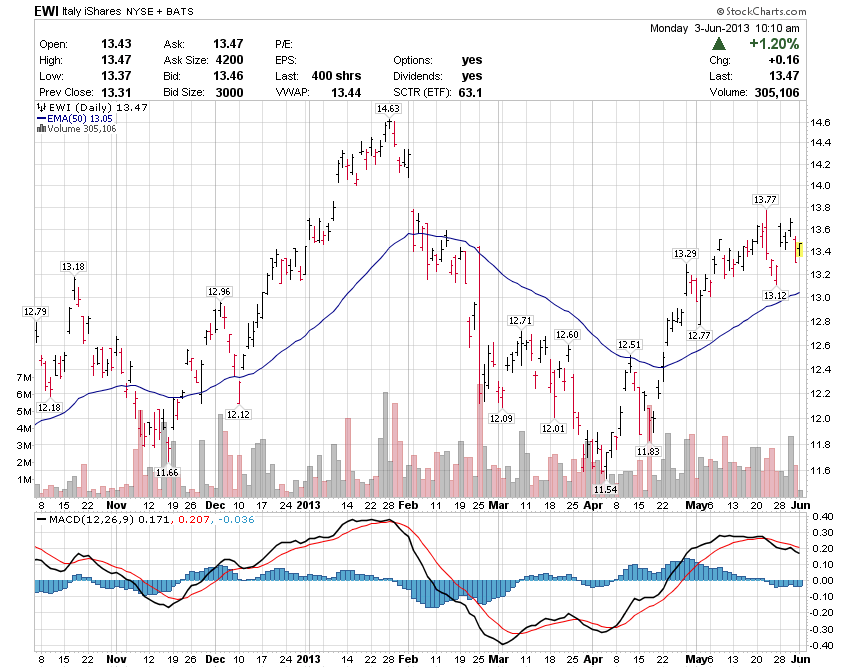The width and height of the screenshot is (850, 668).
Task: Open the StockCharts.com copyright link
Action: pyautogui.click(x=761, y=11)
